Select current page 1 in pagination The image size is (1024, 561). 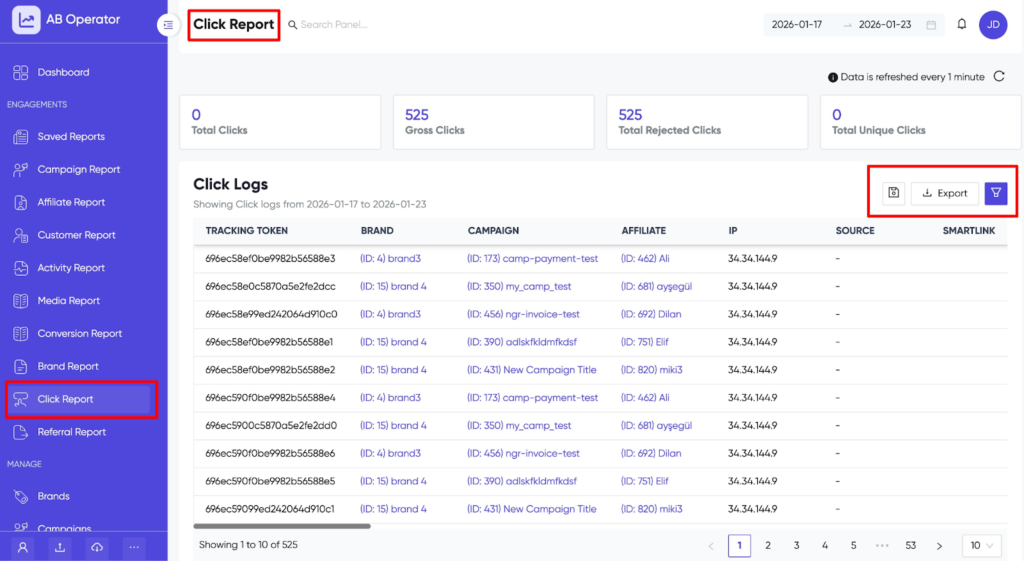[739, 545]
